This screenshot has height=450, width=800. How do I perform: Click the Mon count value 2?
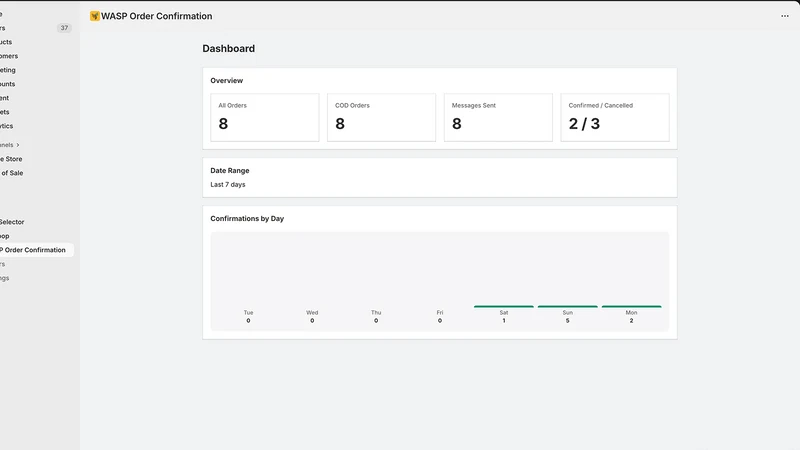pos(631,321)
